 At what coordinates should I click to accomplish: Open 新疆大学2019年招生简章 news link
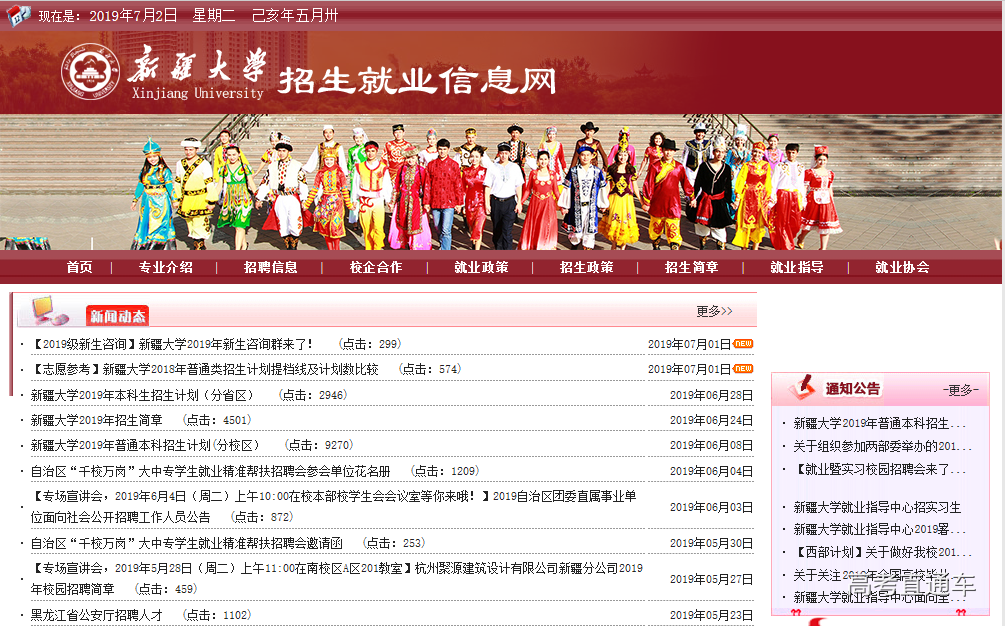(97, 420)
